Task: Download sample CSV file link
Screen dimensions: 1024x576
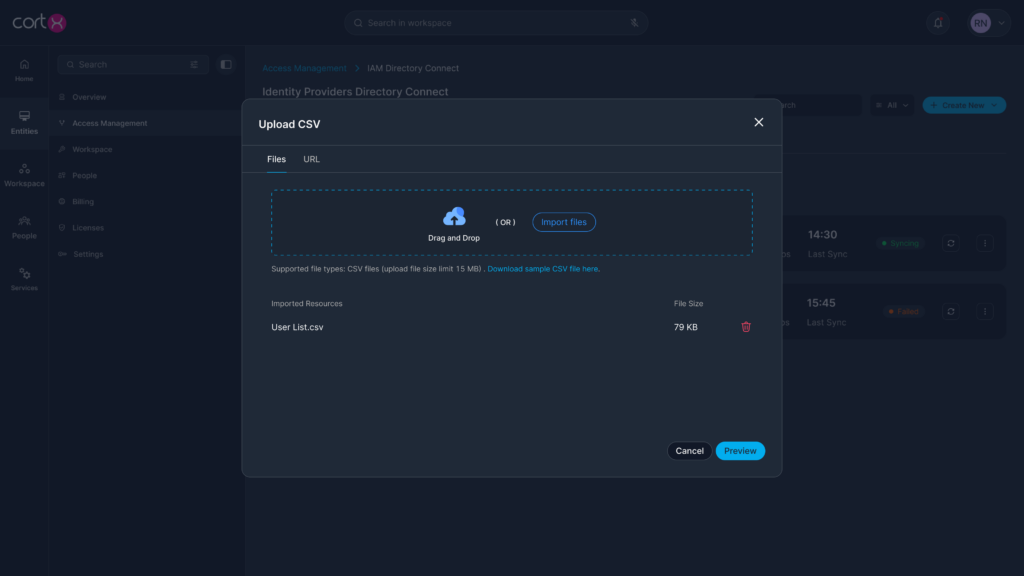Action: coord(543,269)
